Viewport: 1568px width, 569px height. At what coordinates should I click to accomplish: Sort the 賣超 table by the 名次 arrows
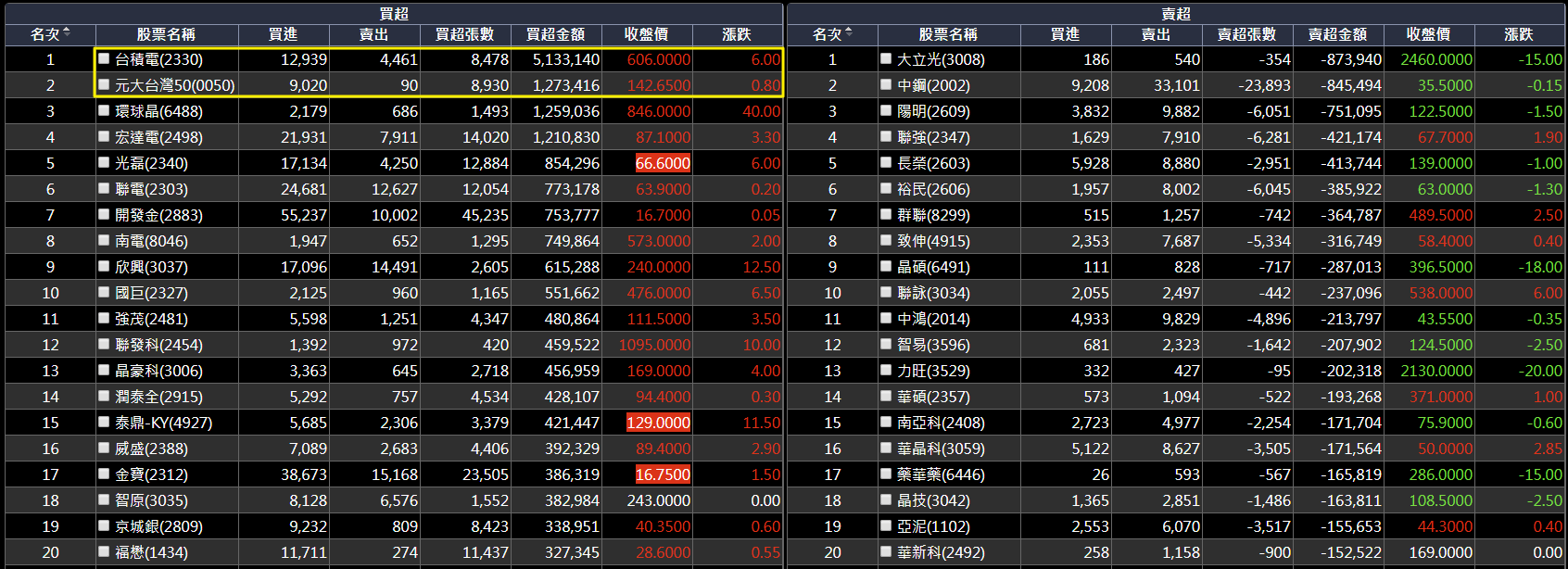point(849,33)
